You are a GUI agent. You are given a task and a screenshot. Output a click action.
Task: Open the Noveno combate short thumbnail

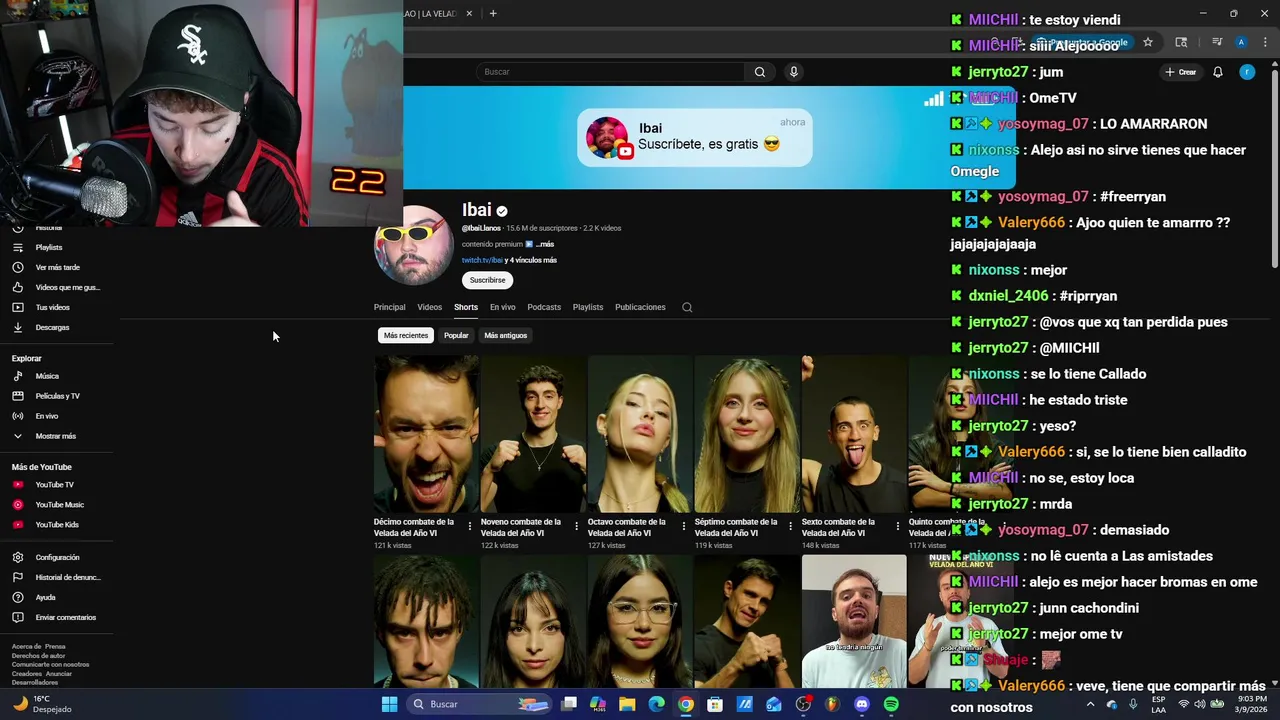click(x=533, y=434)
